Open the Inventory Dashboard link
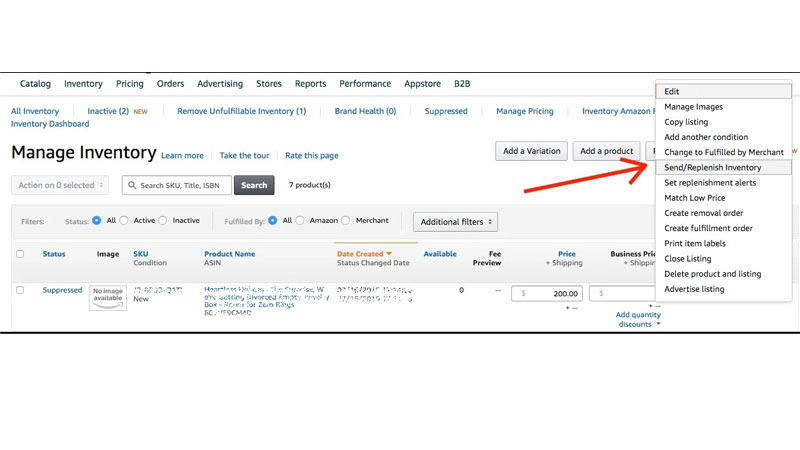 point(50,124)
